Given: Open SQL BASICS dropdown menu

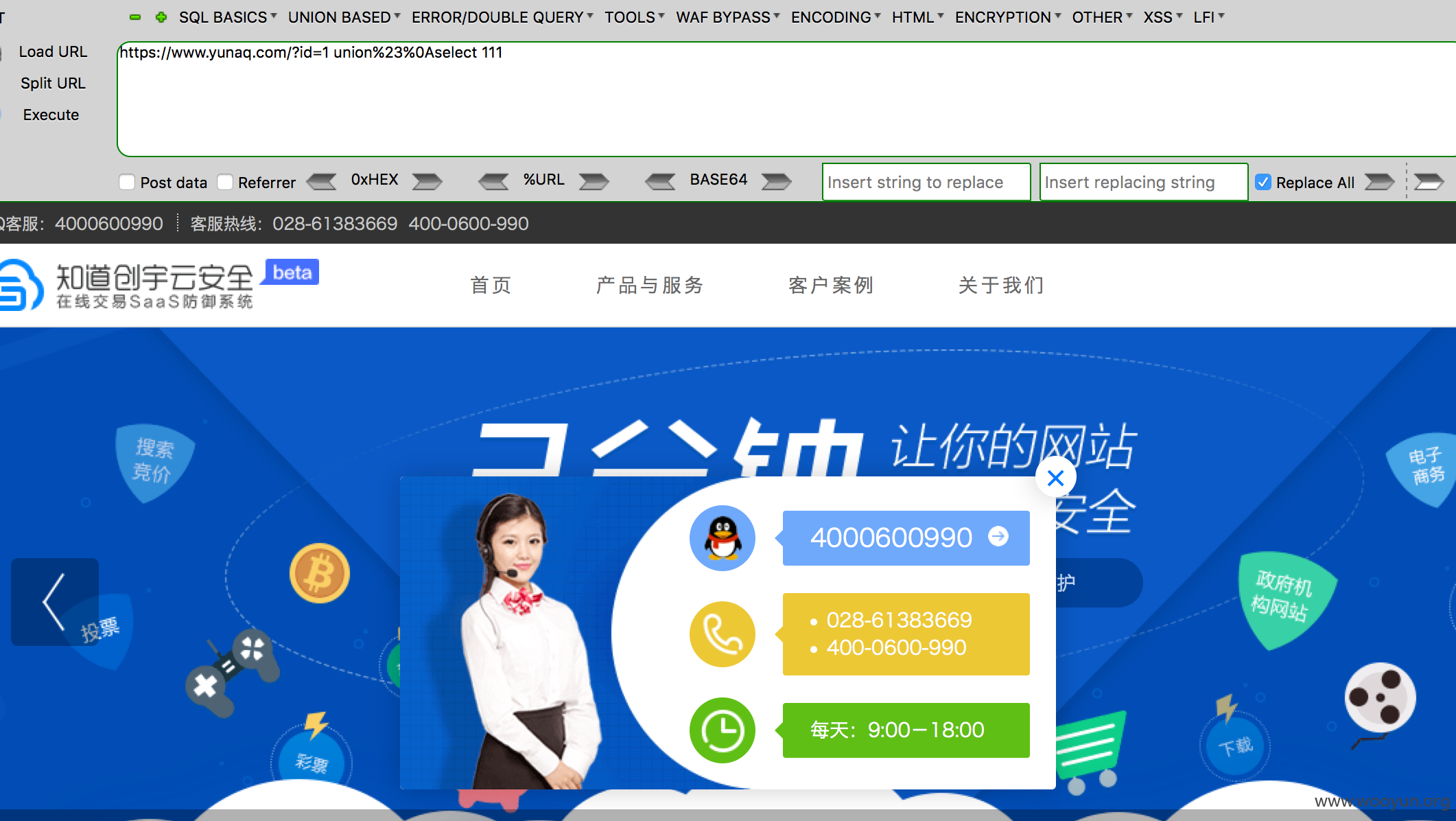Looking at the screenshot, I should coord(228,17).
